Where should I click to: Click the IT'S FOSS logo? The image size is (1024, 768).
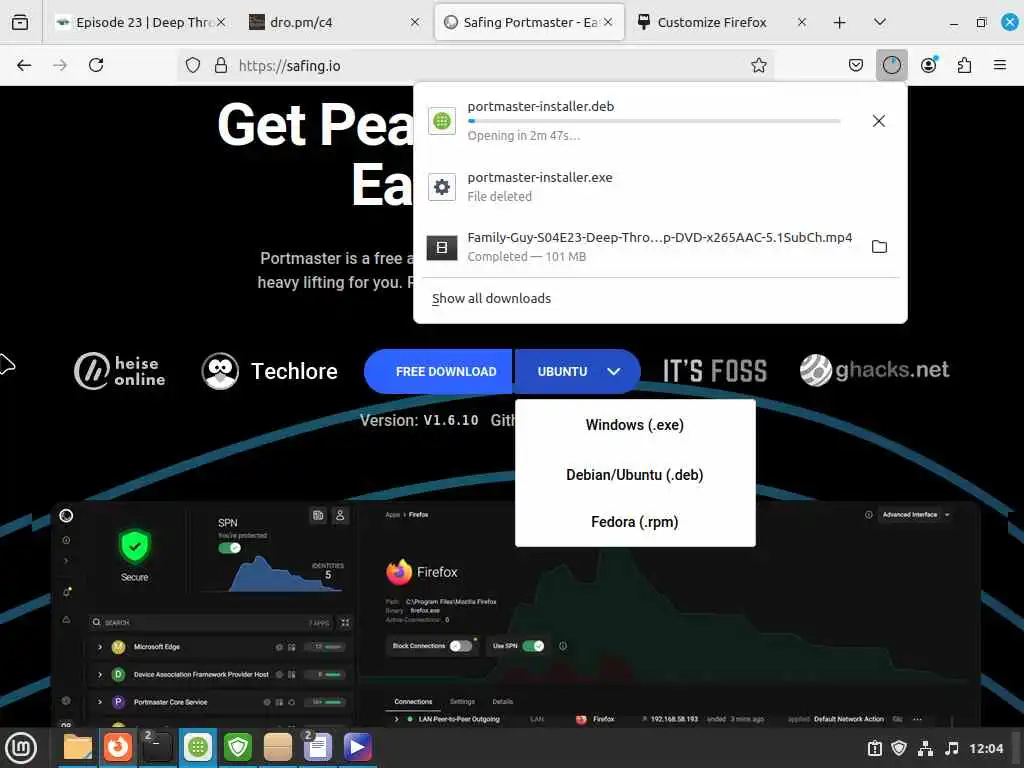tap(715, 371)
